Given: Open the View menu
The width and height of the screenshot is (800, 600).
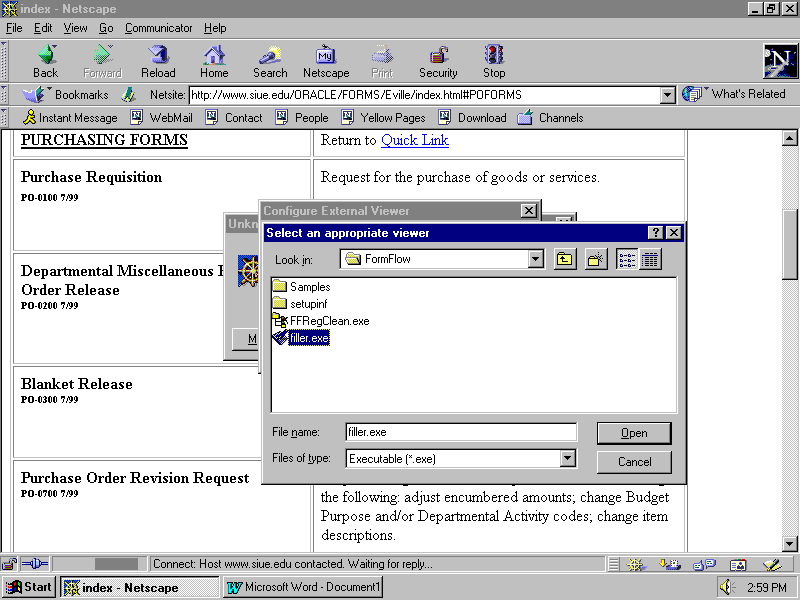Looking at the screenshot, I should pos(76,28).
